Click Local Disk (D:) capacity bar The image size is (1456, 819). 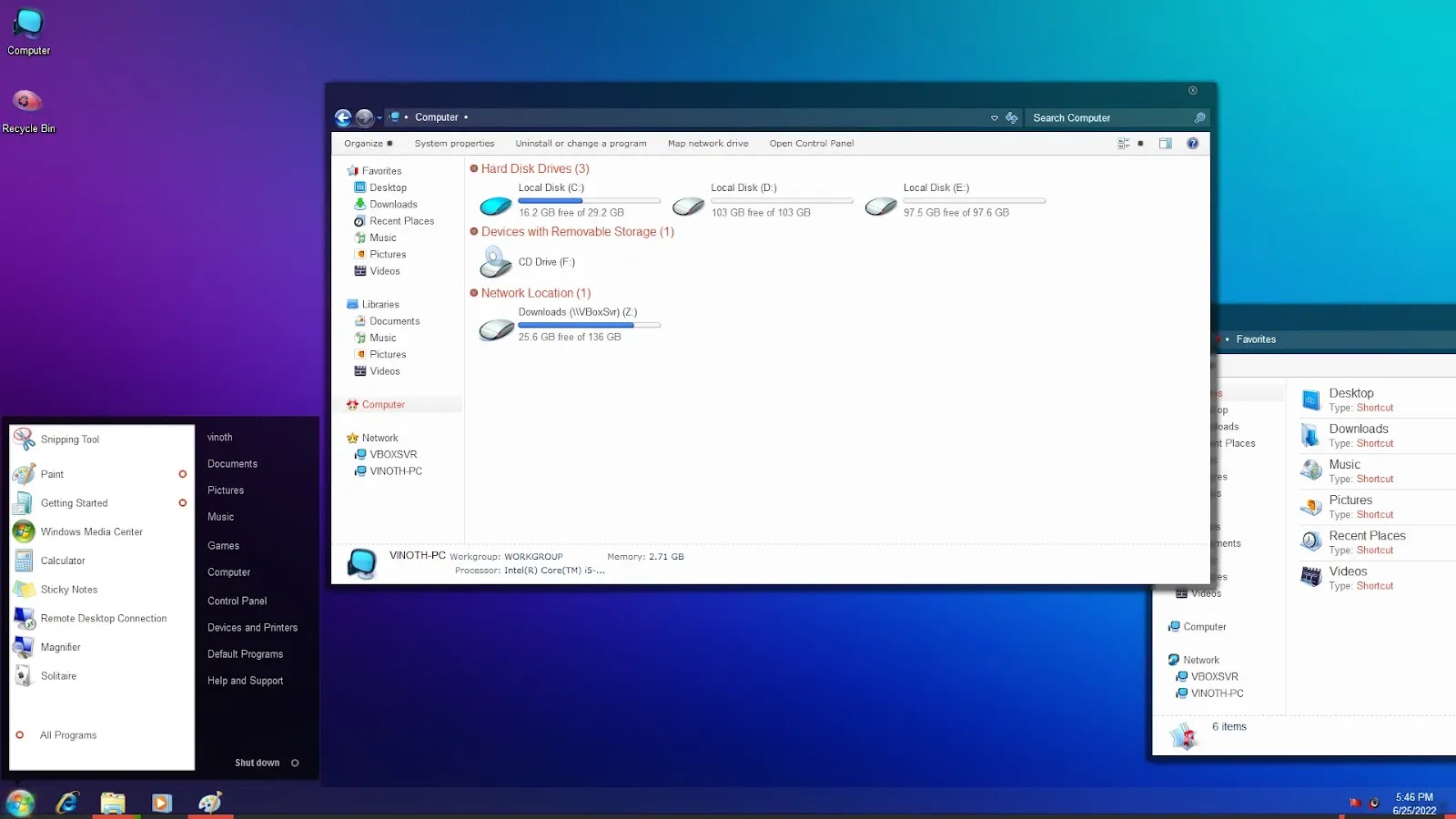click(782, 200)
